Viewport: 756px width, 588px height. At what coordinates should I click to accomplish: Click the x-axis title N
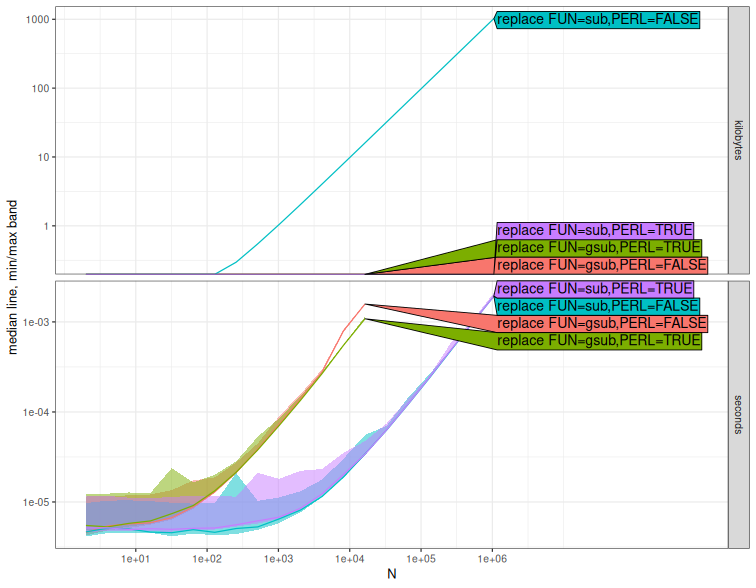(x=392, y=574)
